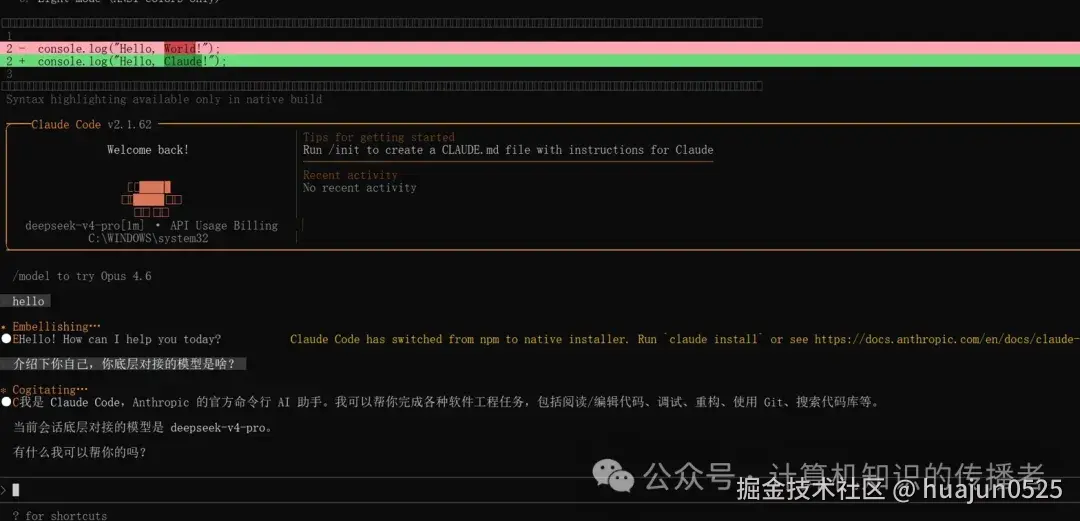
Task: Click '/model to try Opus 4.6' hint
Action: [x=82, y=276]
